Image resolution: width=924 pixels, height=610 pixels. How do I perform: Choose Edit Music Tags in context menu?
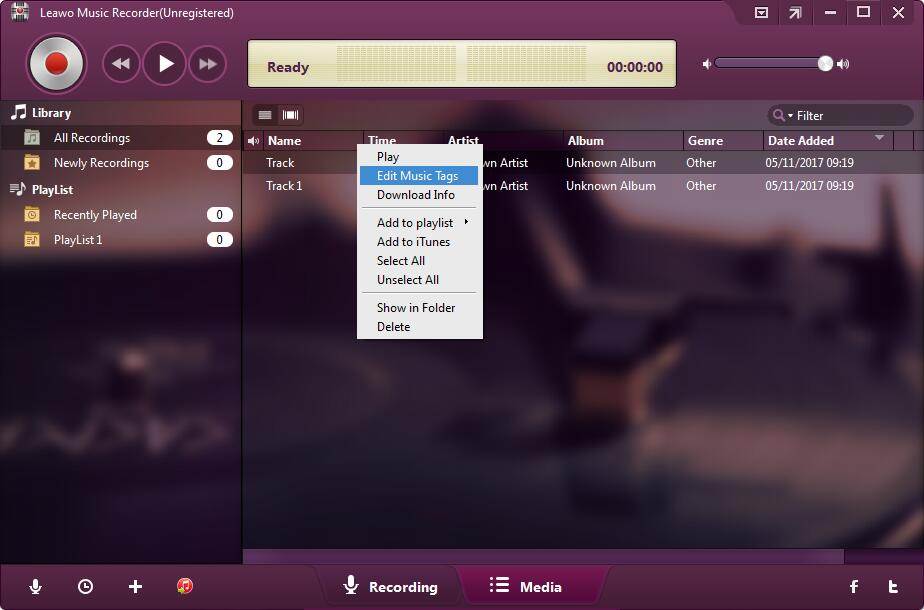pos(419,176)
